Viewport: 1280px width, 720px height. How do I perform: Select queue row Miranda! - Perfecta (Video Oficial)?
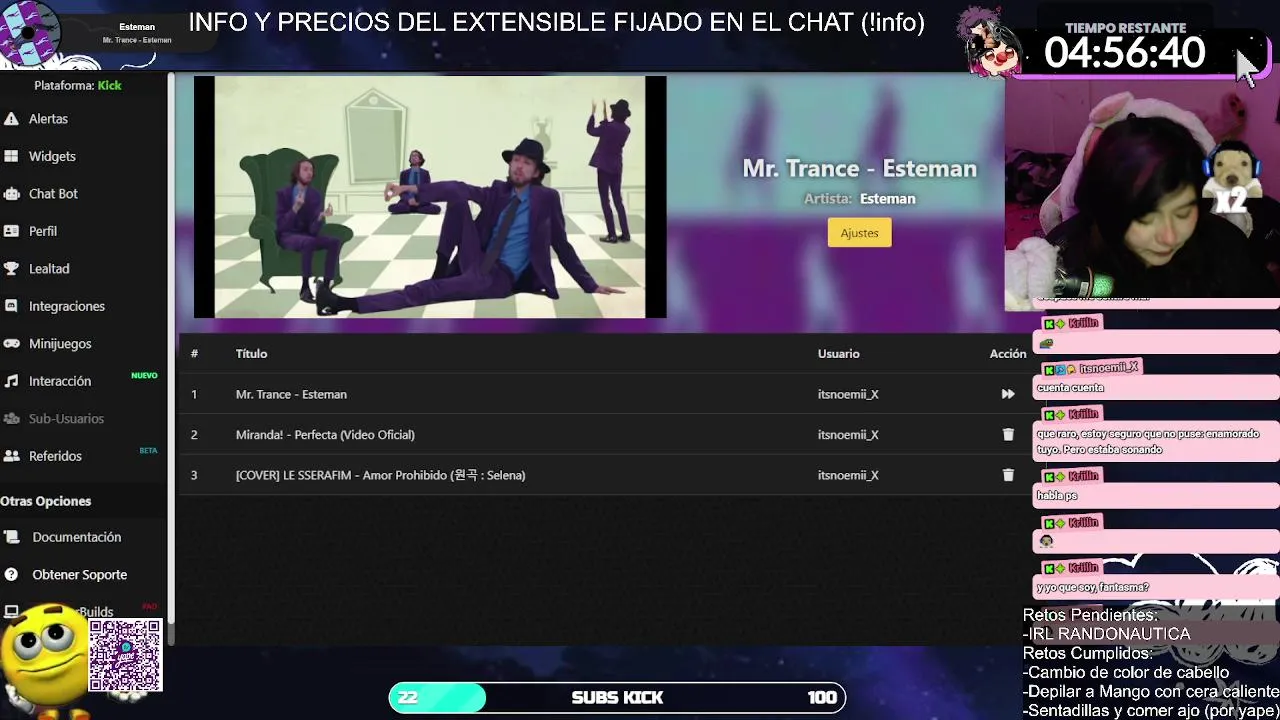coord(604,435)
